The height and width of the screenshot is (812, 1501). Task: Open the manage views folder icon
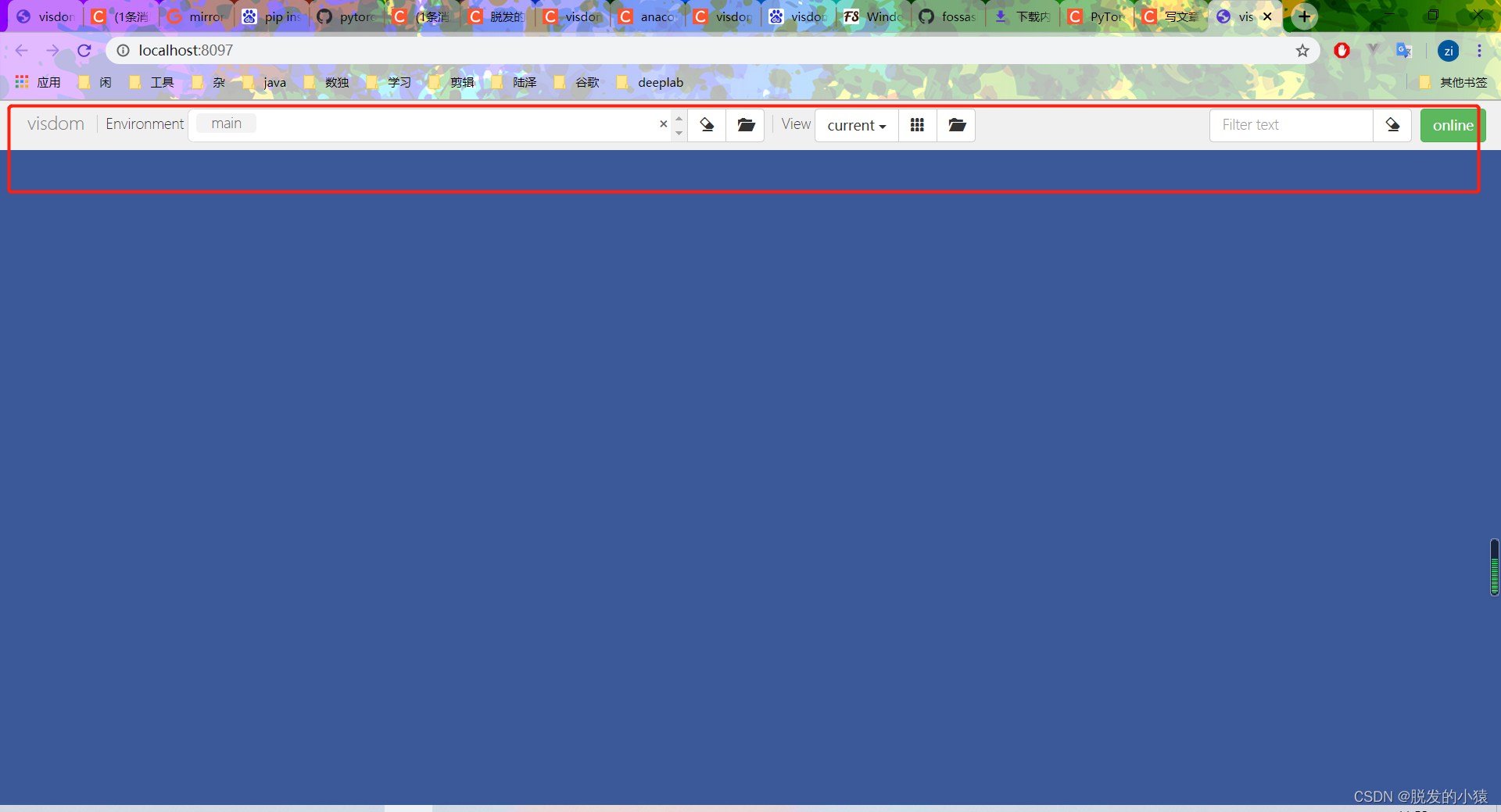[x=956, y=125]
